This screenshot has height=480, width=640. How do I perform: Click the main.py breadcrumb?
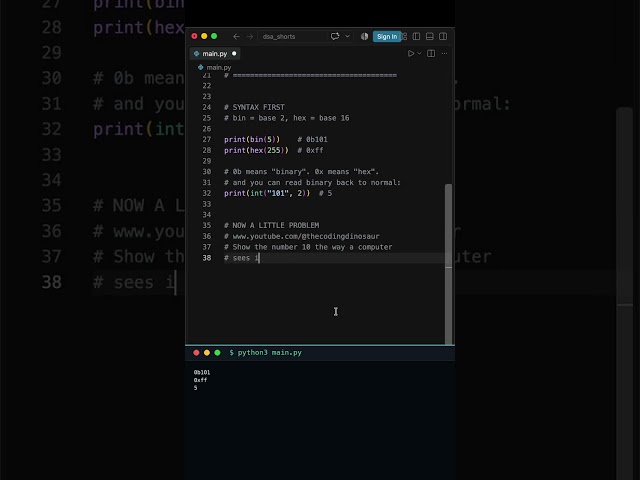pos(218,67)
